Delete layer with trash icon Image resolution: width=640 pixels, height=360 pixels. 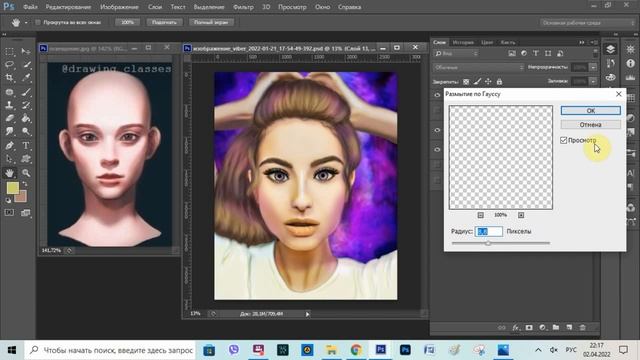(583, 327)
